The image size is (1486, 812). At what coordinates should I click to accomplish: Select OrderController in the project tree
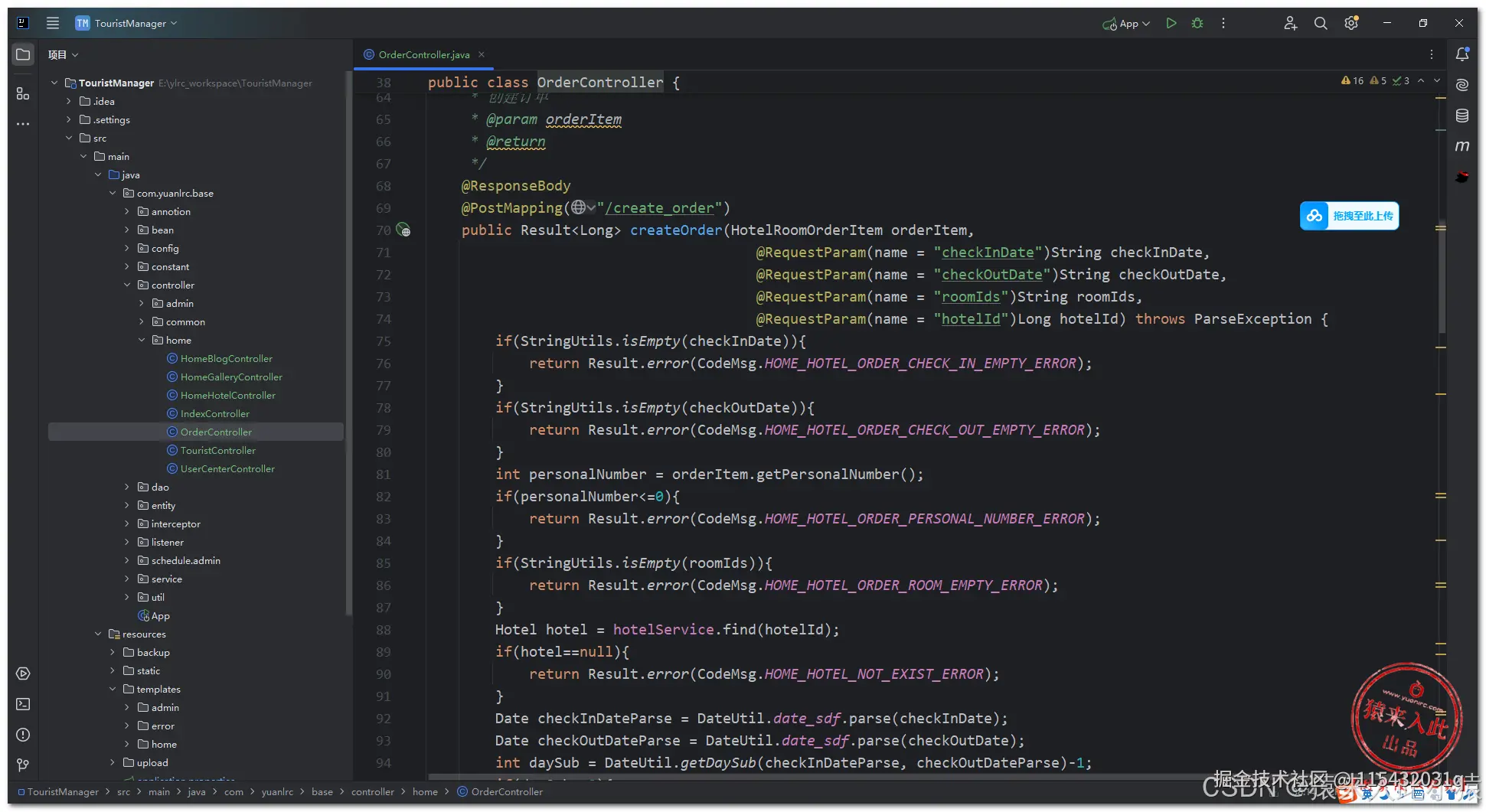pos(196,432)
